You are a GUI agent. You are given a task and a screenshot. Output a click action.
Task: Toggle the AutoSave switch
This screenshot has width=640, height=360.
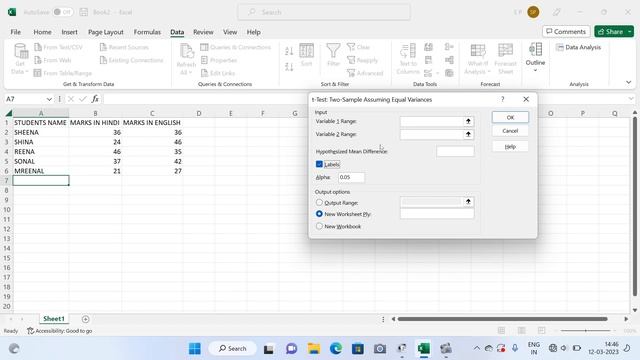click(62, 12)
